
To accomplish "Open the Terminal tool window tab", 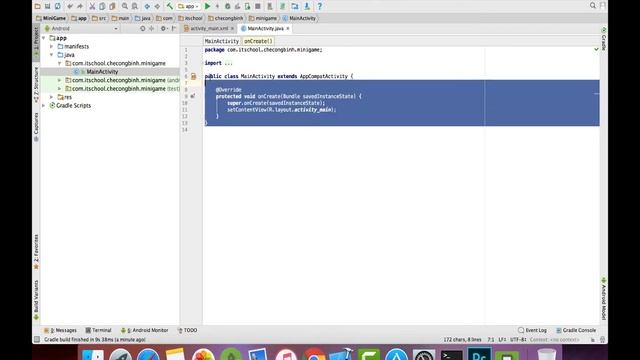I will (x=98, y=330).
